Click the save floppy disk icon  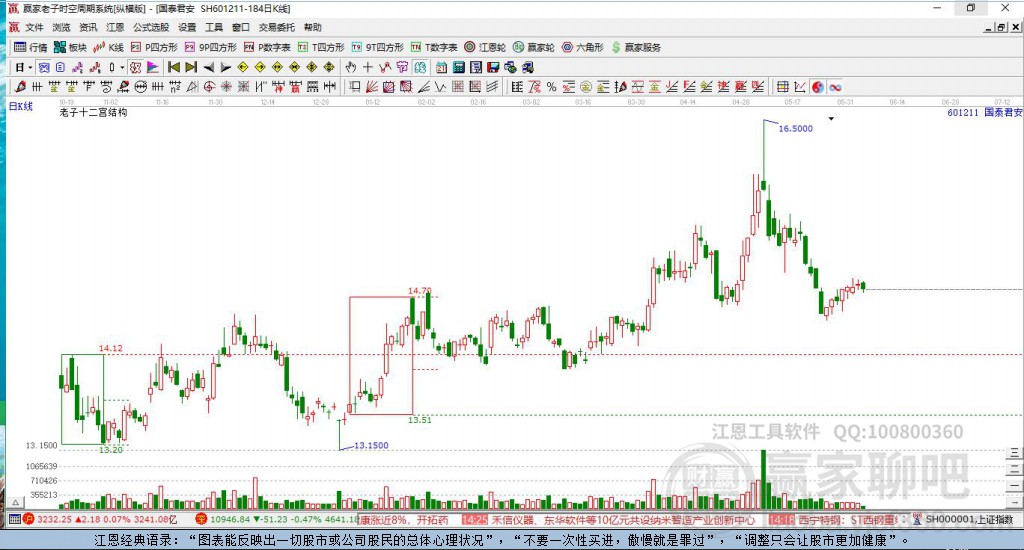pos(493,67)
